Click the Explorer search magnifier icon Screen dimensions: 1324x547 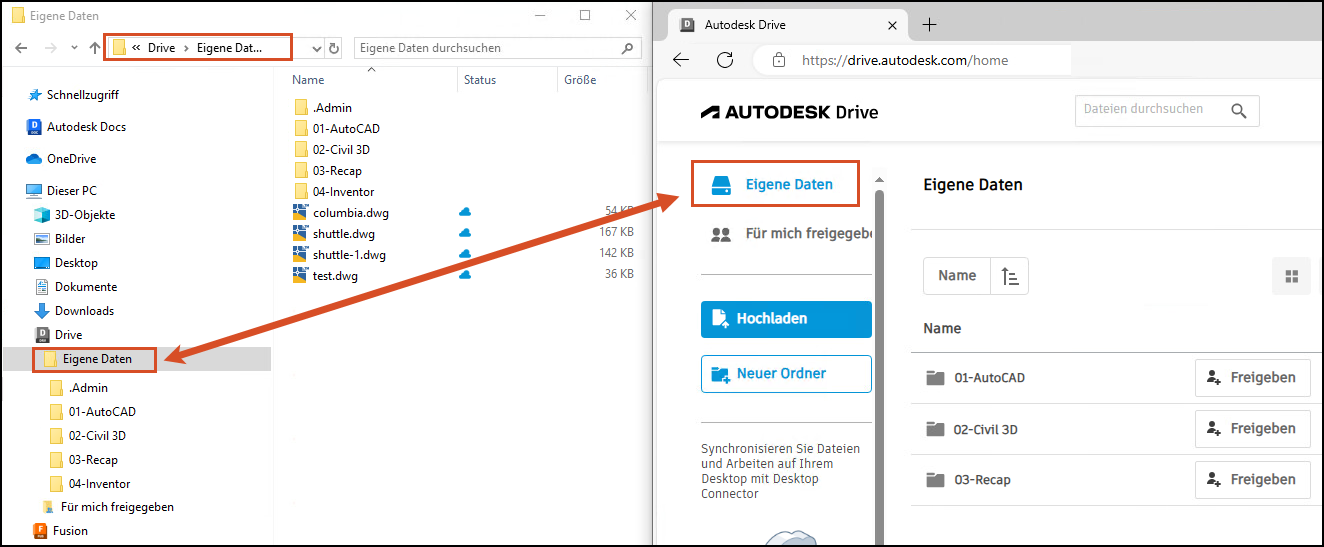click(x=628, y=48)
